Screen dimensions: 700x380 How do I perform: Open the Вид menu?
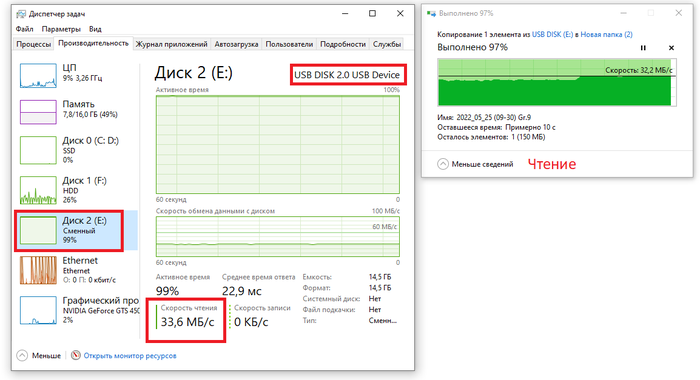pyautogui.click(x=95, y=29)
